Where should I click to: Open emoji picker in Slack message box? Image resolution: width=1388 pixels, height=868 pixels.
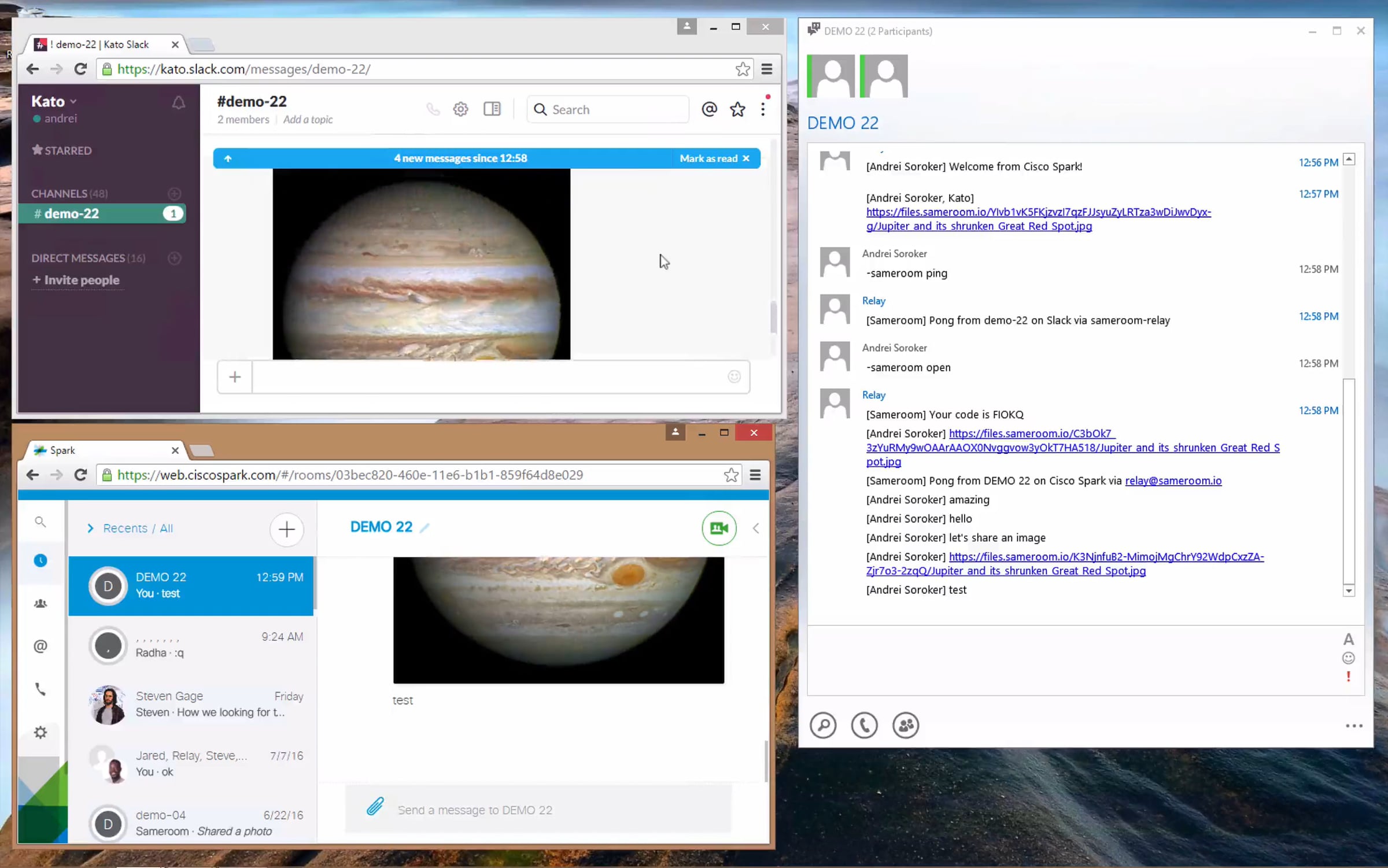pos(734,377)
